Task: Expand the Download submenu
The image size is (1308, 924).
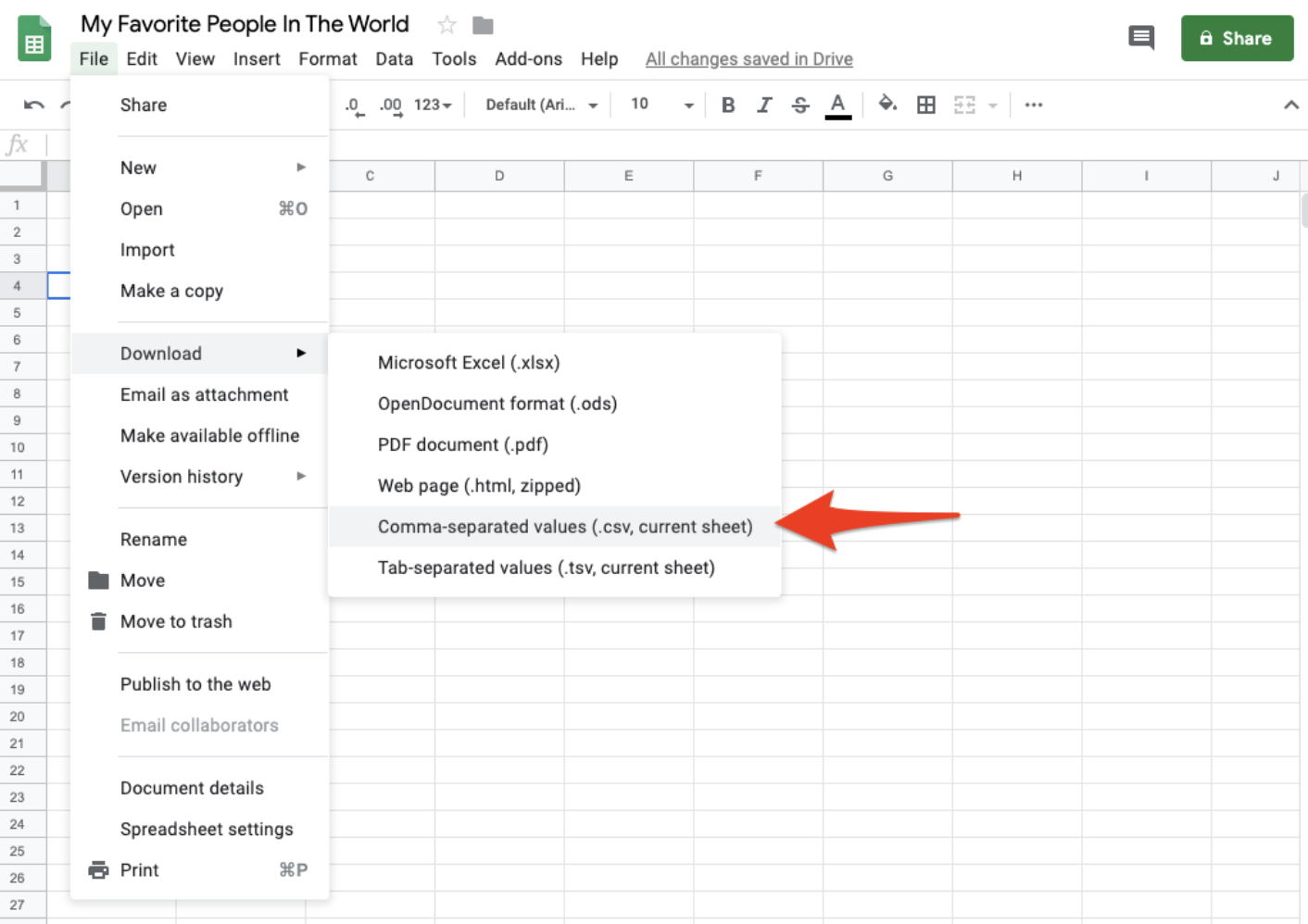Action: [200, 353]
